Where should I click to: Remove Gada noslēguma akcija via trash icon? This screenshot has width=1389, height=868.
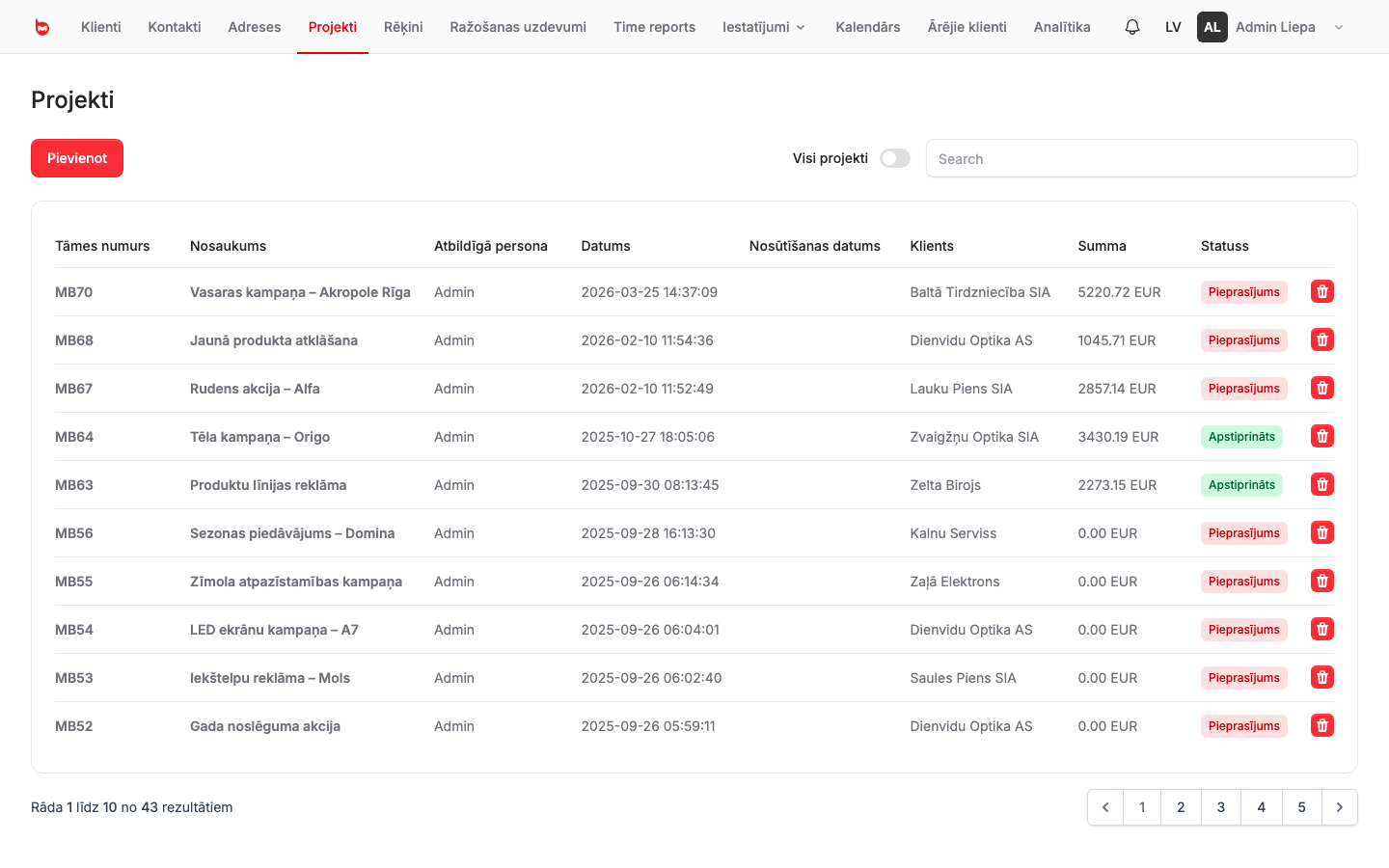point(1322,725)
